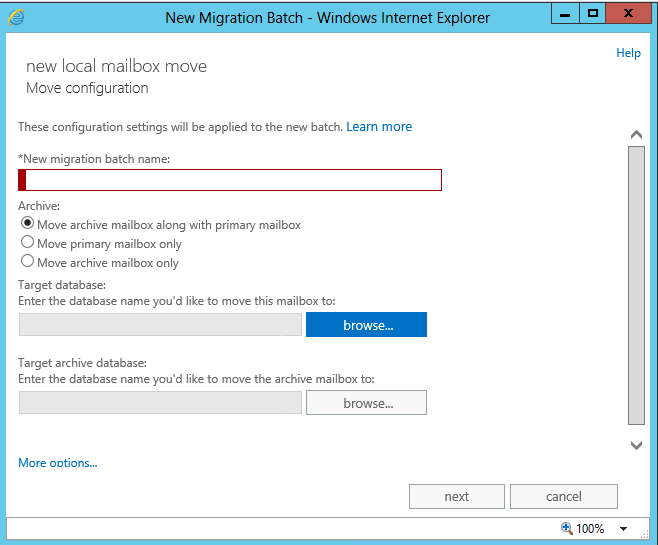Click the Internet Explorer icon in title bar
Viewport: 658px width, 545px height.
(x=16, y=17)
